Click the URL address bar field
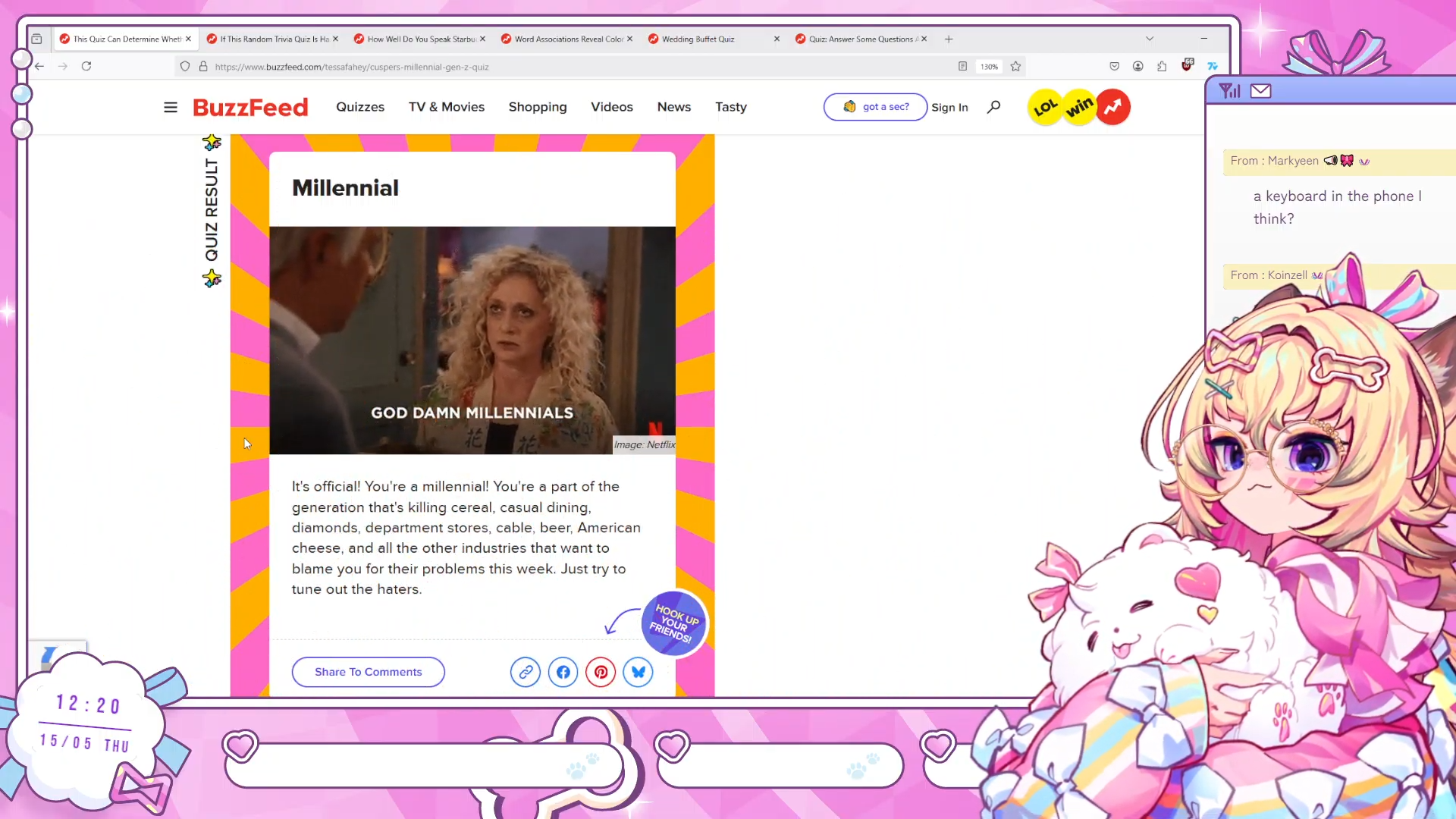Screen dimensions: 1456x819 pos(531,67)
